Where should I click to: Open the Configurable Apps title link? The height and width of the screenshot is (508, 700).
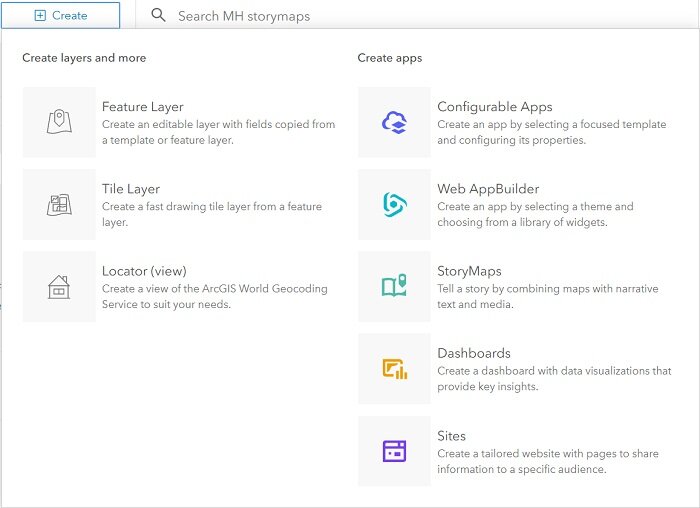pos(495,107)
